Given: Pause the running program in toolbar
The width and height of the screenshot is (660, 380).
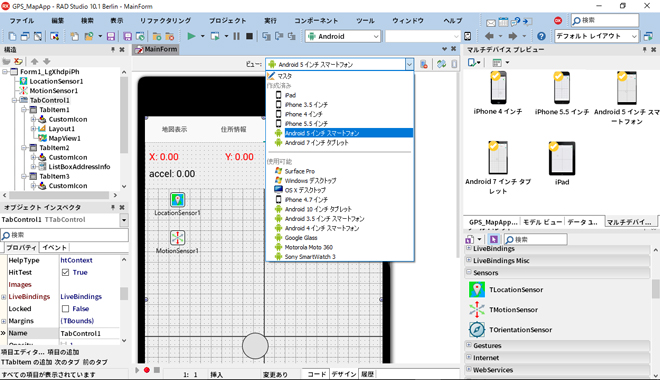Looking at the screenshot, I should click(237, 36).
